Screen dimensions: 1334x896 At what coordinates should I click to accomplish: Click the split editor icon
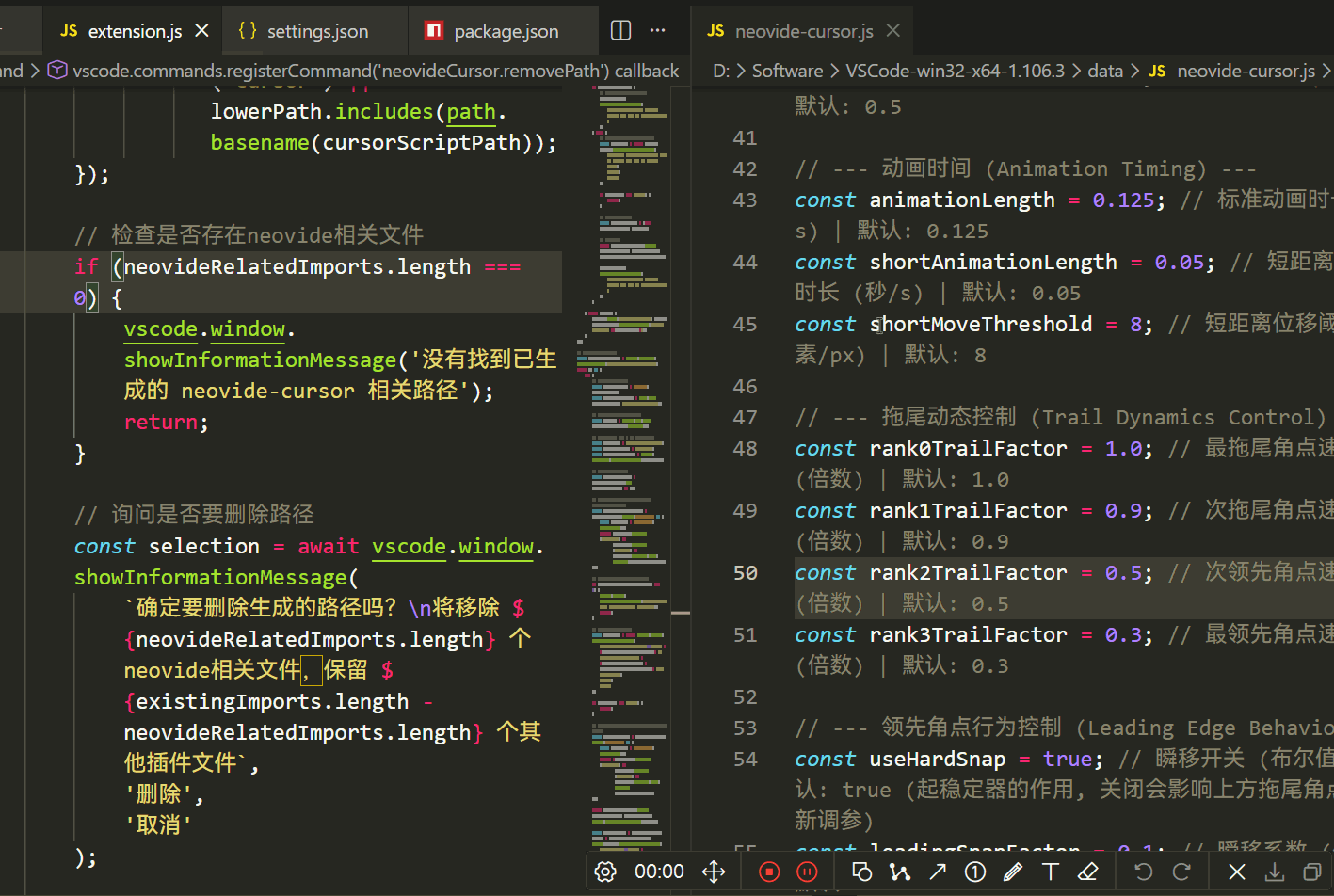[619, 30]
